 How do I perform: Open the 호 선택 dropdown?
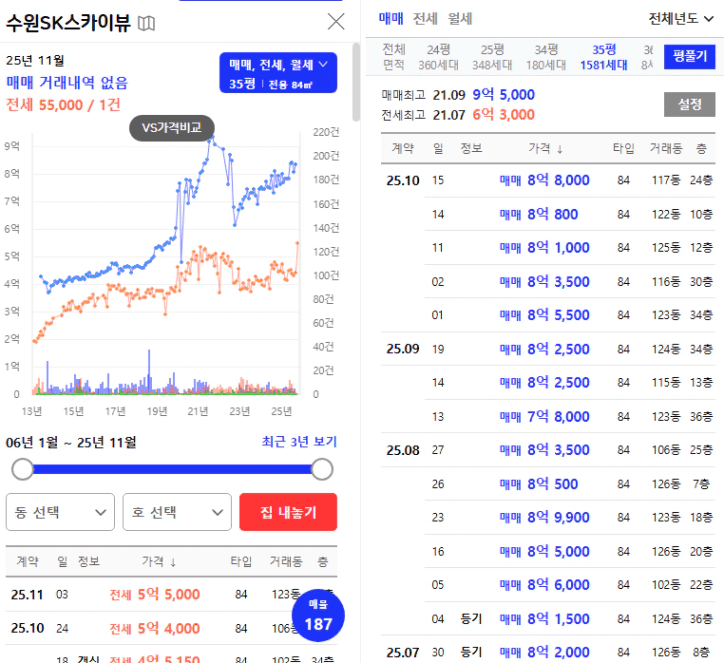pos(177,512)
